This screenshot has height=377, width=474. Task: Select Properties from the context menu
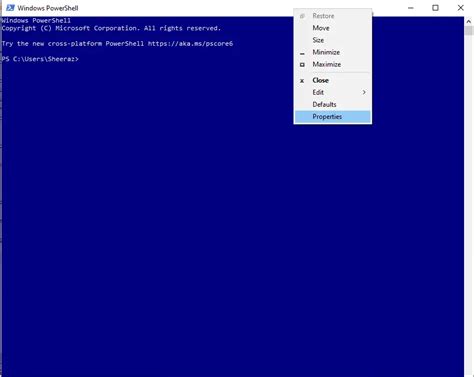pos(333,117)
